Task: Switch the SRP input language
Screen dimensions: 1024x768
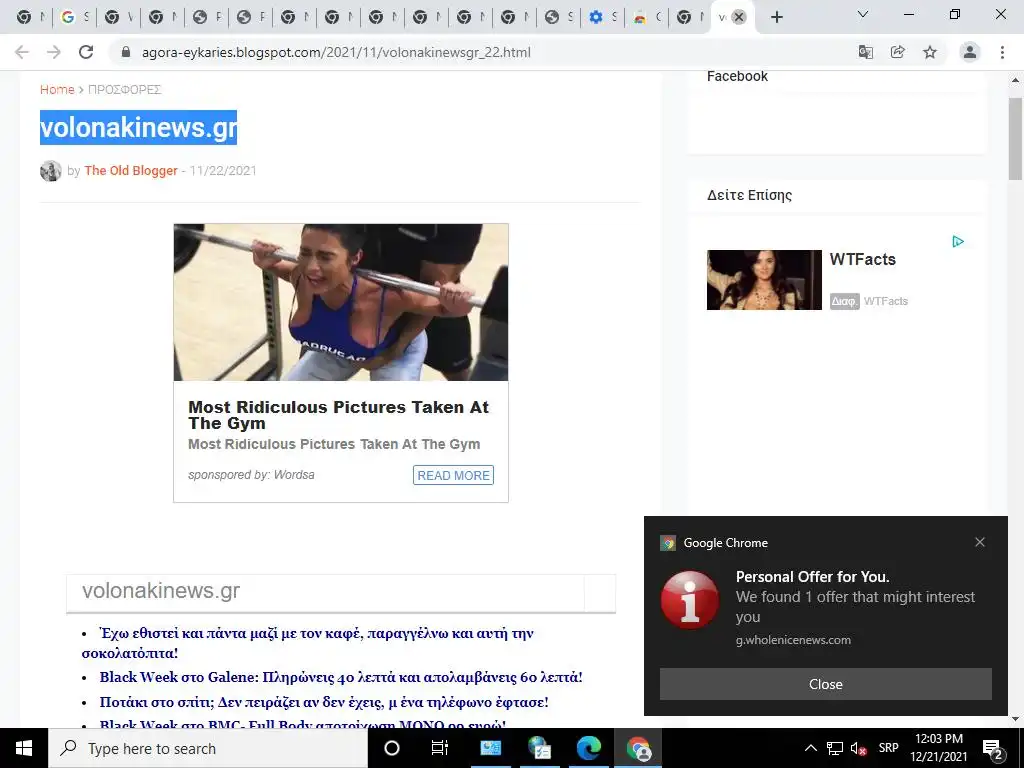Action: tap(888, 748)
